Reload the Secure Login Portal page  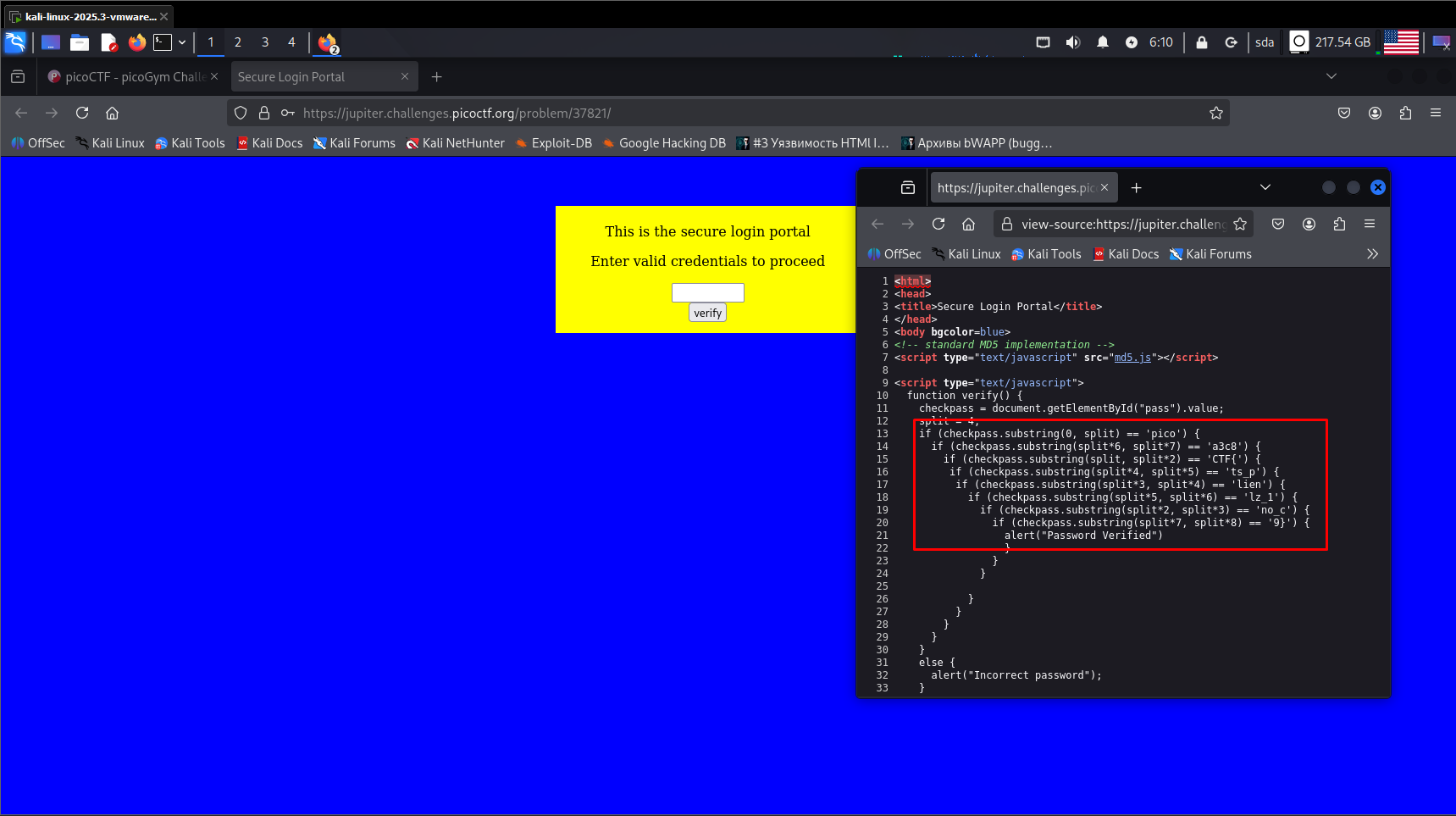point(82,113)
